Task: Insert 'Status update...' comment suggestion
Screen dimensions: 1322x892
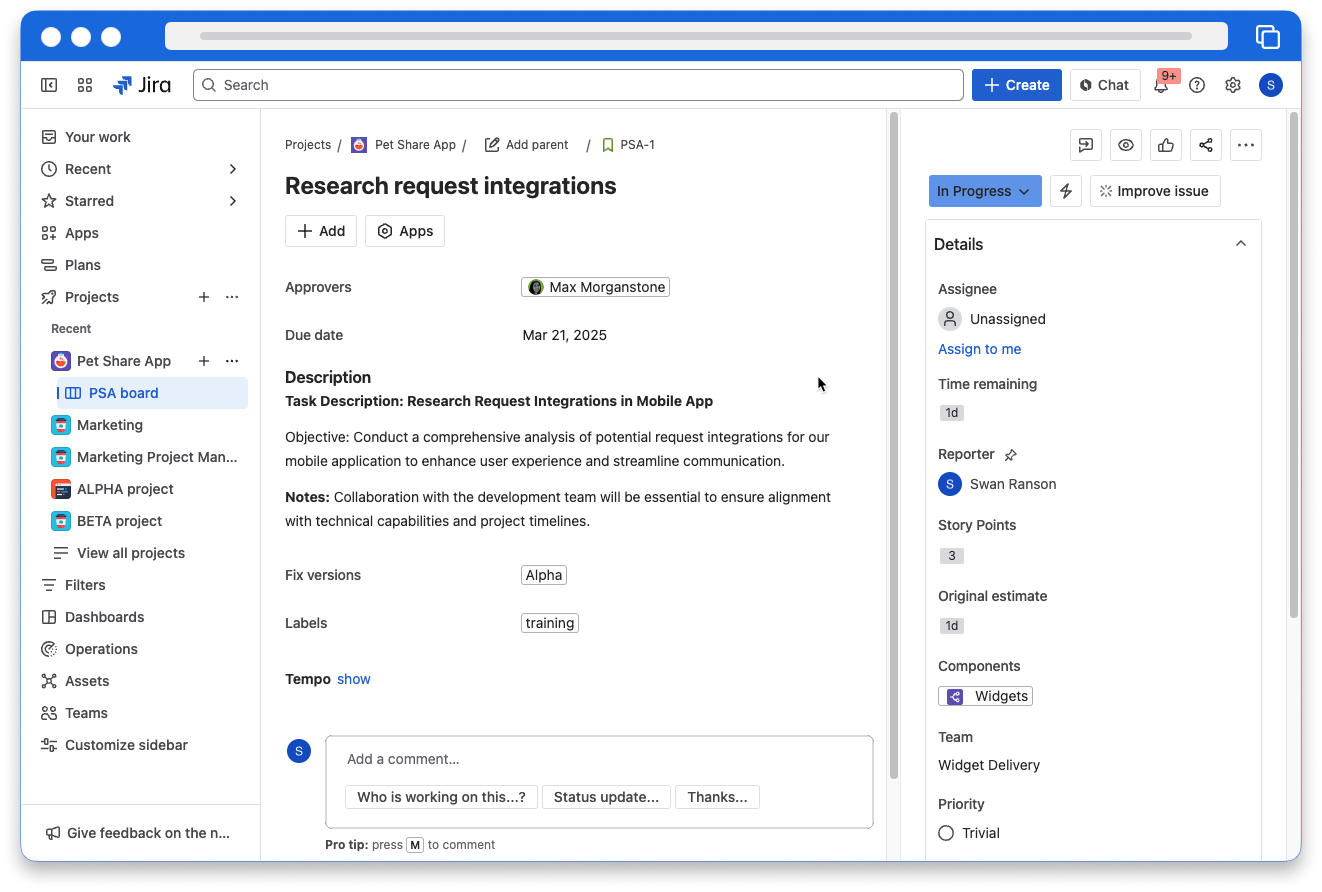Action: [606, 797]
